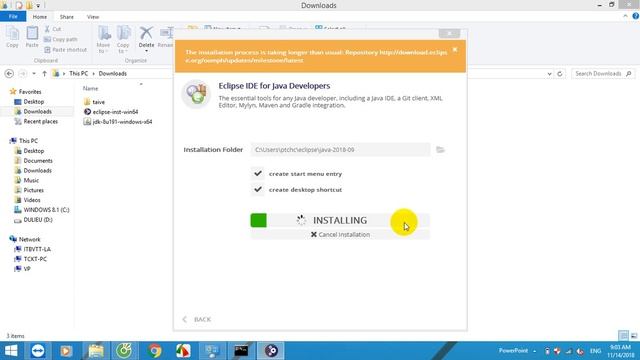The image size is (640, 360).
Task: Select Downloads under Favorites
Action: click(37, 111)
